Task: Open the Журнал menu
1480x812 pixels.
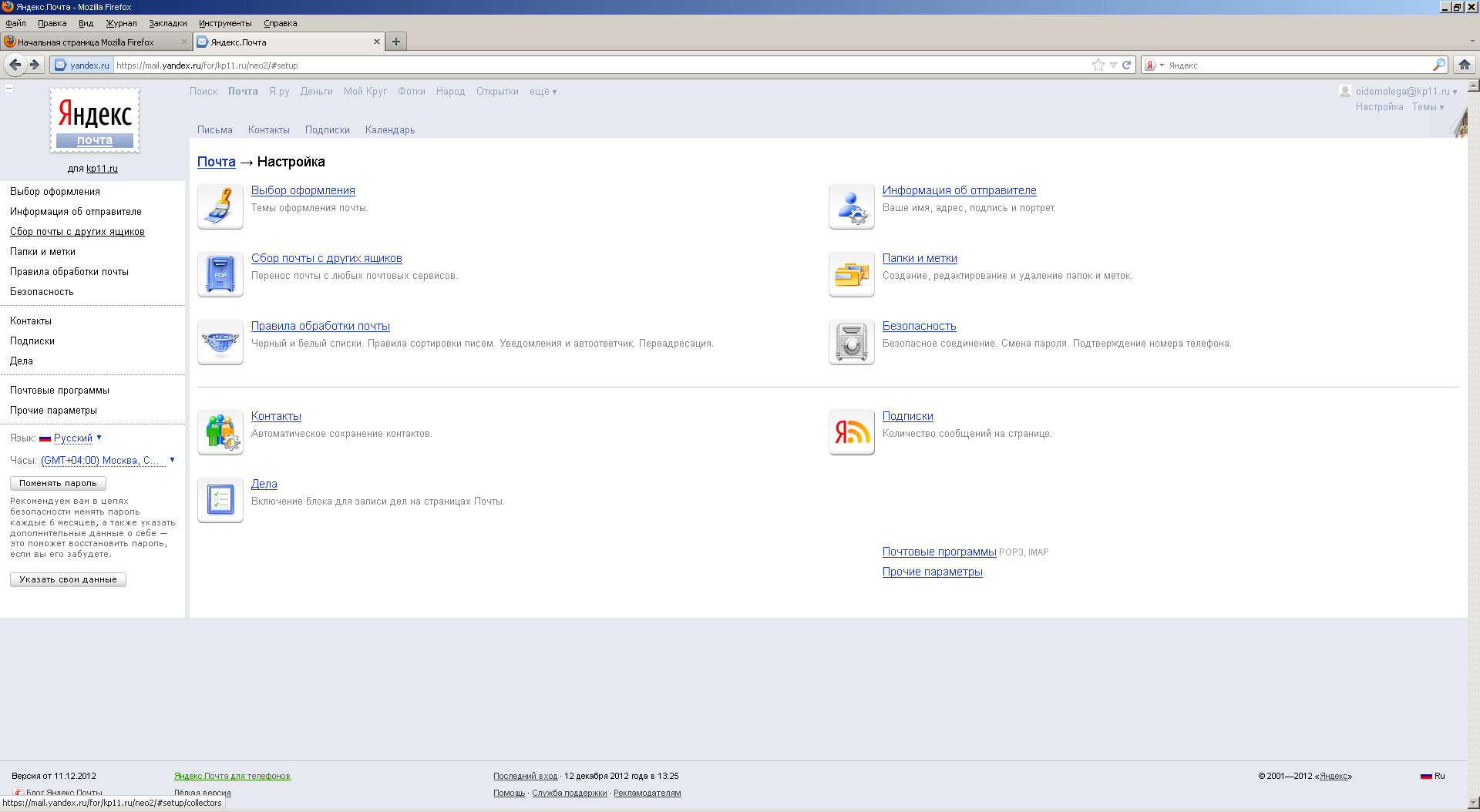Action: [x=121, y=23]
